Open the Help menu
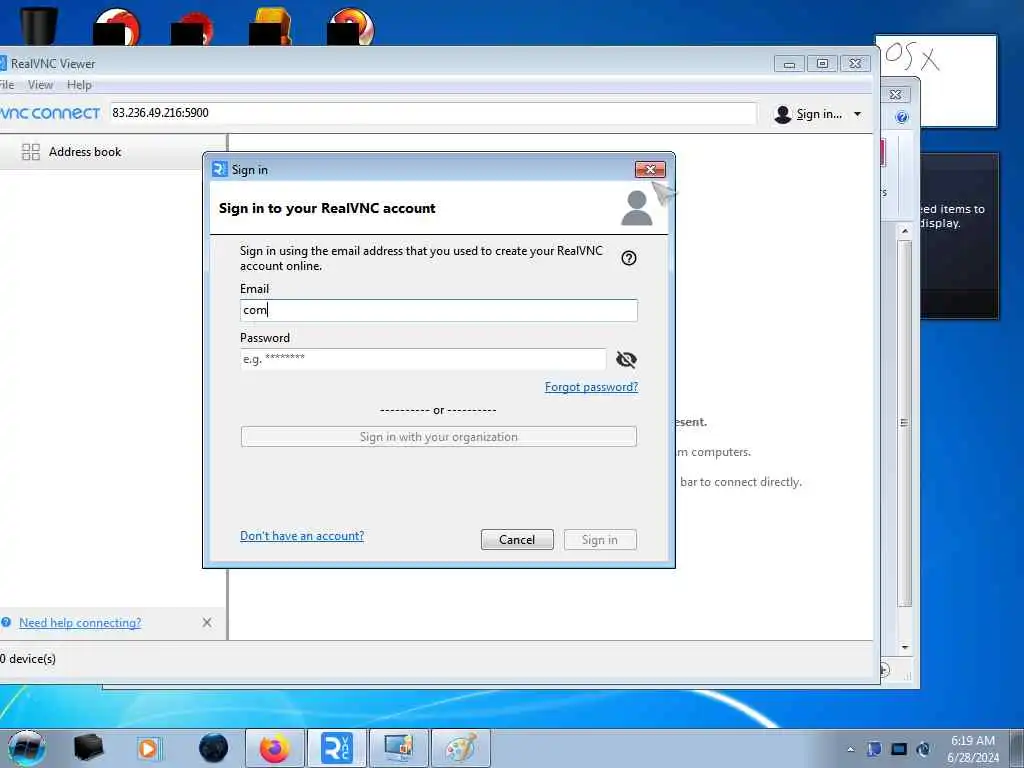 (x=79, y=85)
